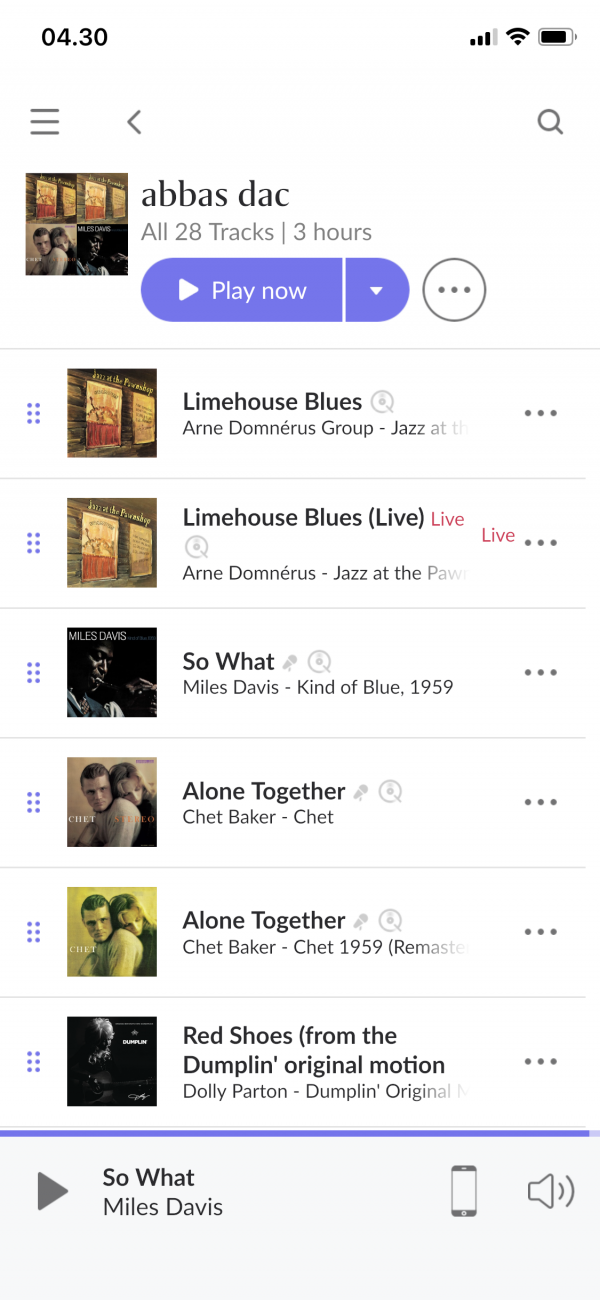The height and width of the screenshot is (1300, 600).
Task: Tap the drag handle beside So What
Action: [33, 672]
